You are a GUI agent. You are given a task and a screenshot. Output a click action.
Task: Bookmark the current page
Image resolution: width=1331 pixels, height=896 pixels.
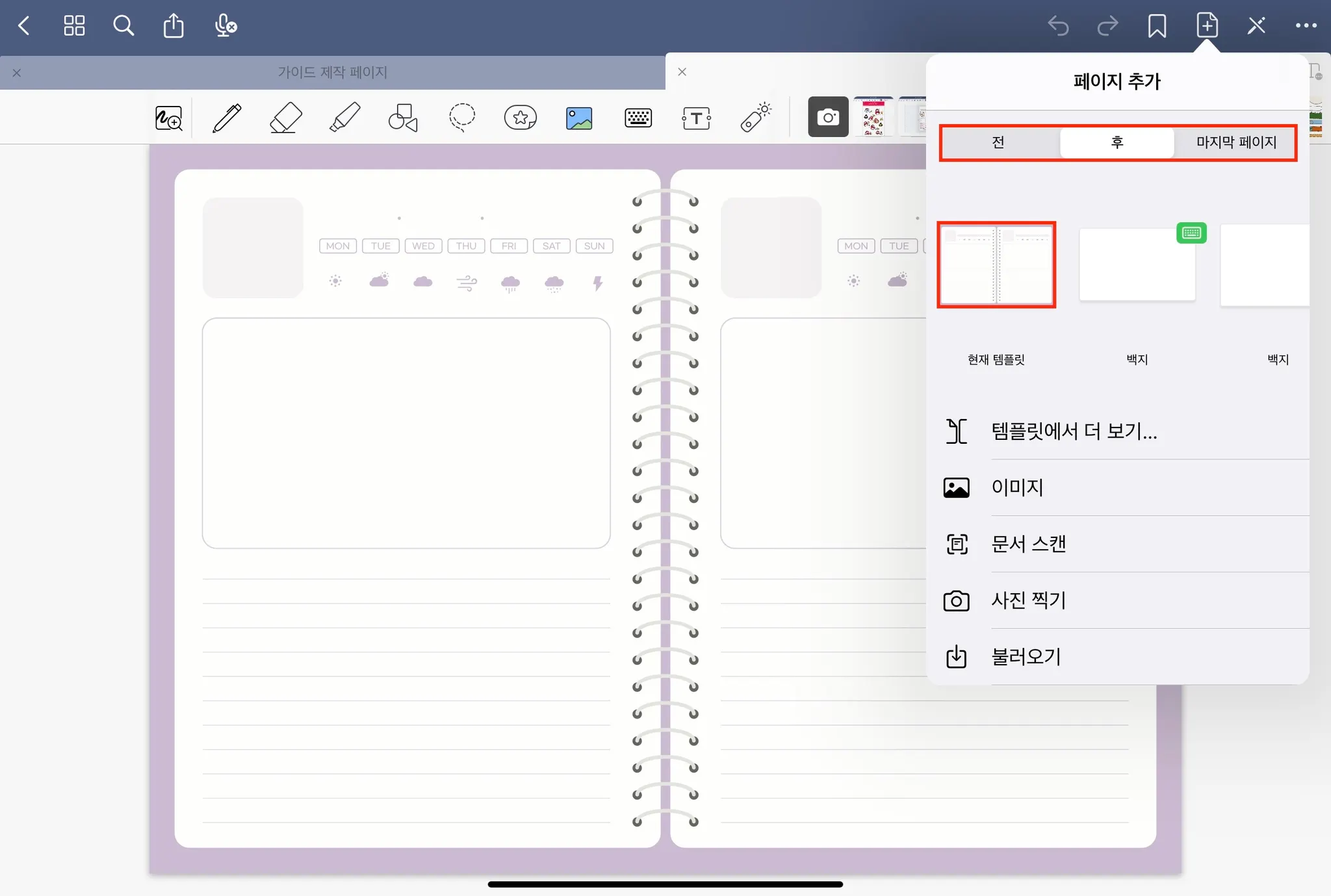point(1157,26)
